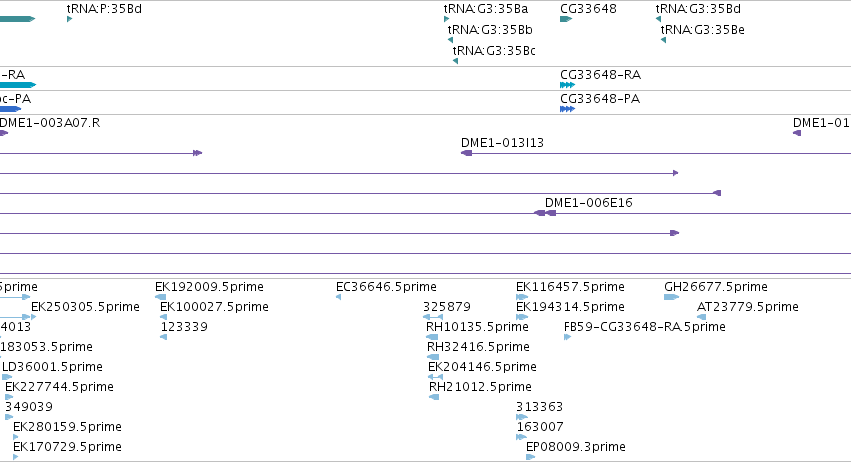Select the DME1-013I13 clone end arrow
This screenshot has height=462, width=851.
tap(466, 153)
